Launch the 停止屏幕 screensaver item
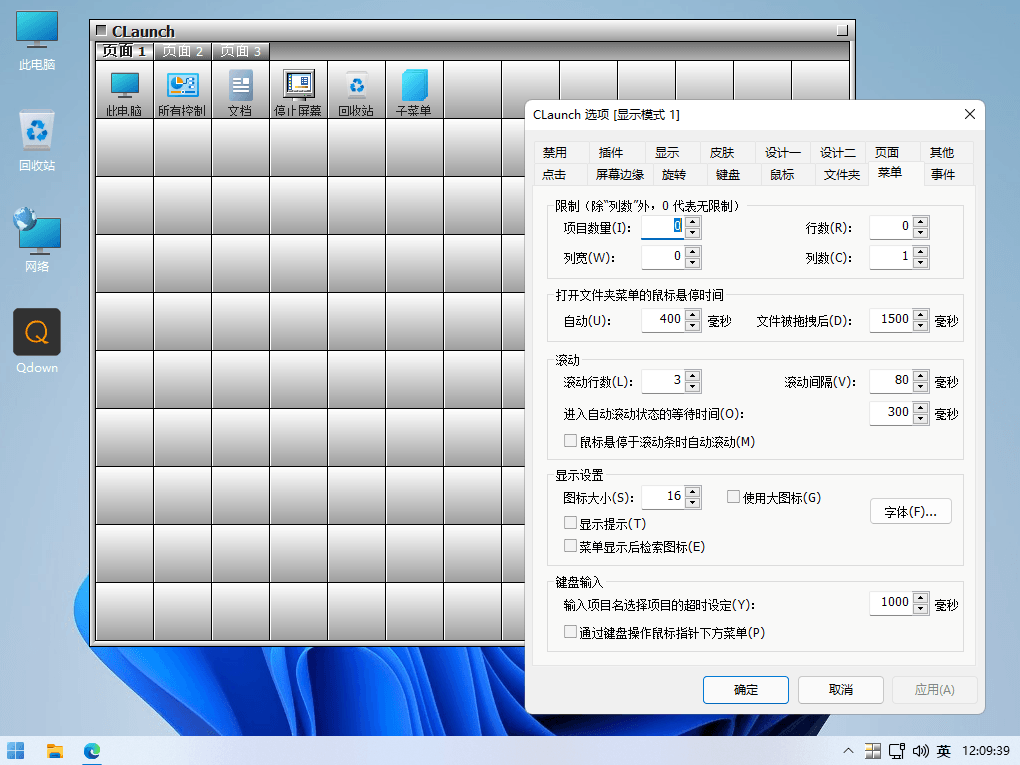This screenshot has width=1020, height=765. (298, 90)
